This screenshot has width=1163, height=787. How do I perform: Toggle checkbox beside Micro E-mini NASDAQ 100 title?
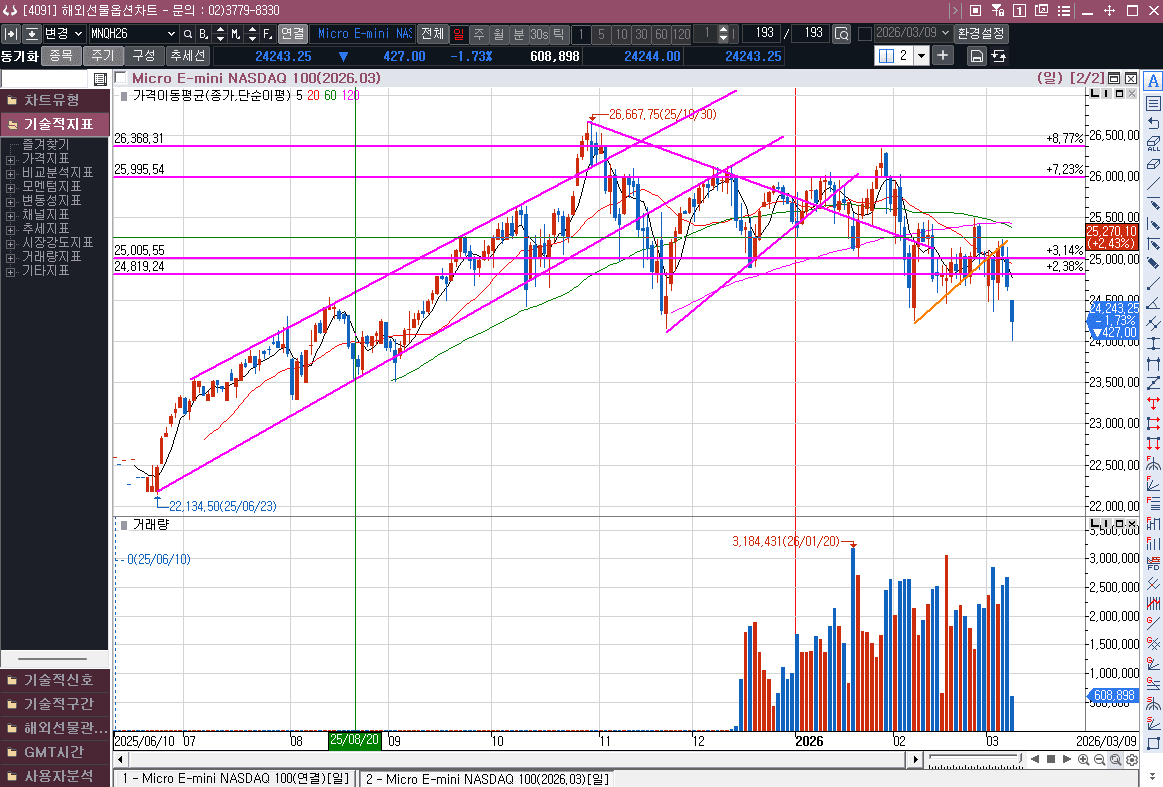pos(121,77)
